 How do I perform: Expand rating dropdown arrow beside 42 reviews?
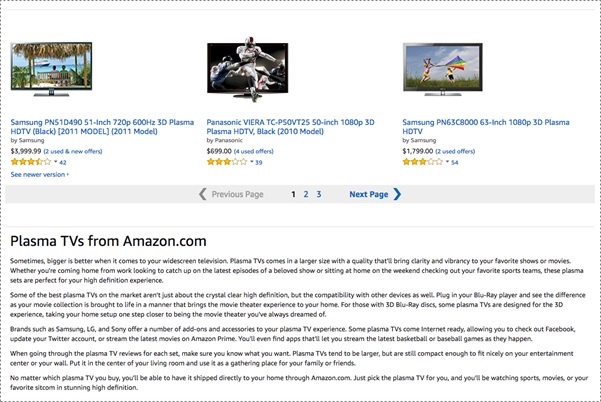pos(56,162)
